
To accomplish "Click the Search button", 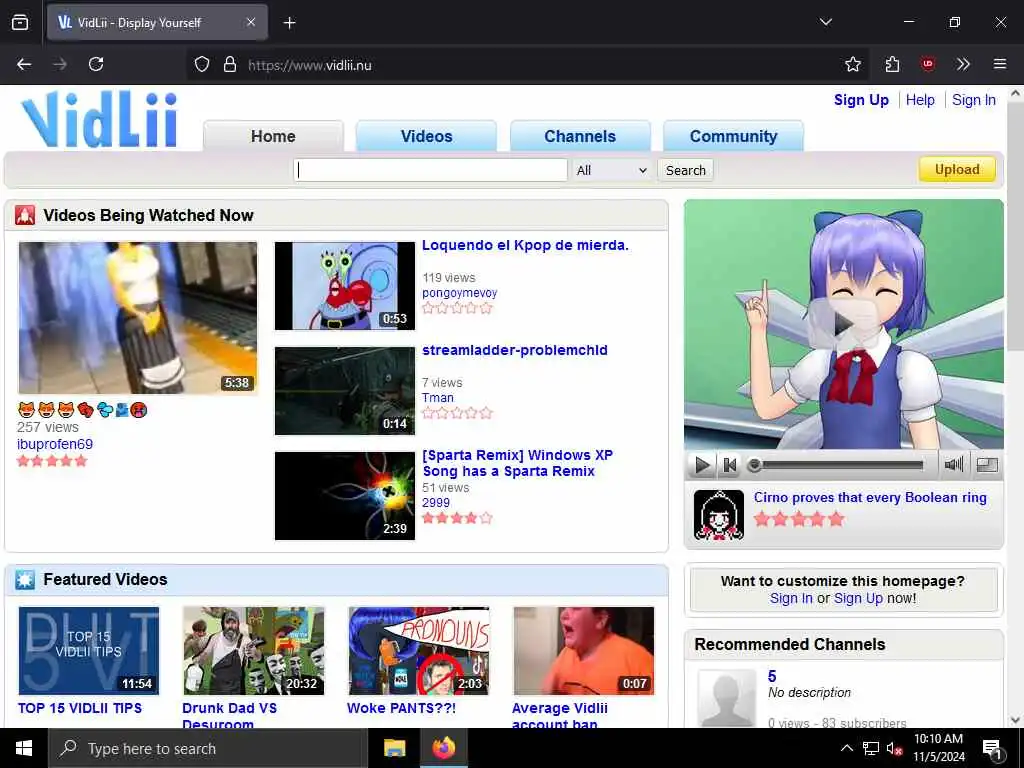I will [x=685, y=170].
